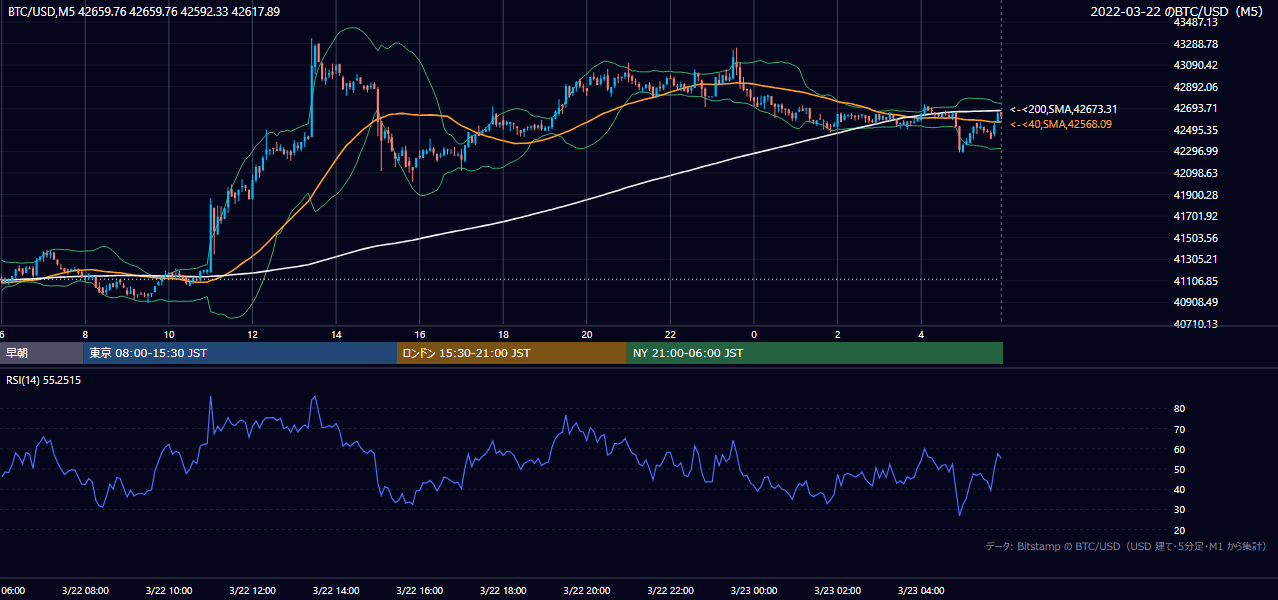
Task: Click the RSI axis level 20
Action: pyautogui.click(x=1179, y=530)
